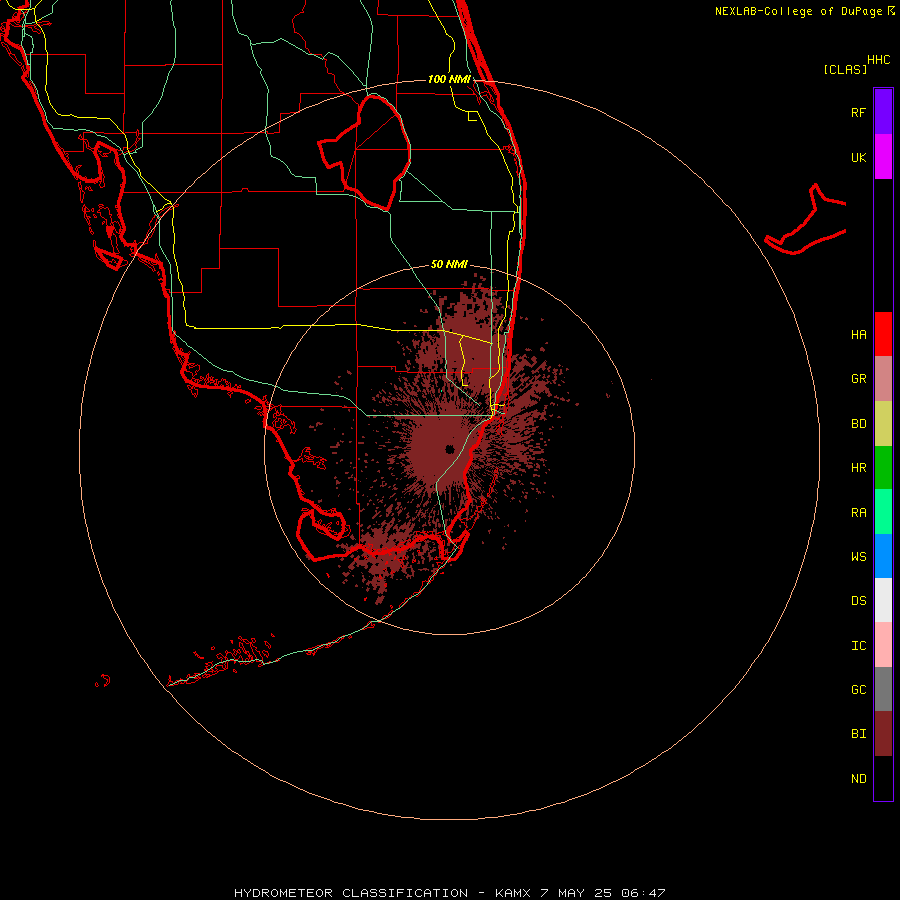Select the IC pink legend swatch

[883, 645]
